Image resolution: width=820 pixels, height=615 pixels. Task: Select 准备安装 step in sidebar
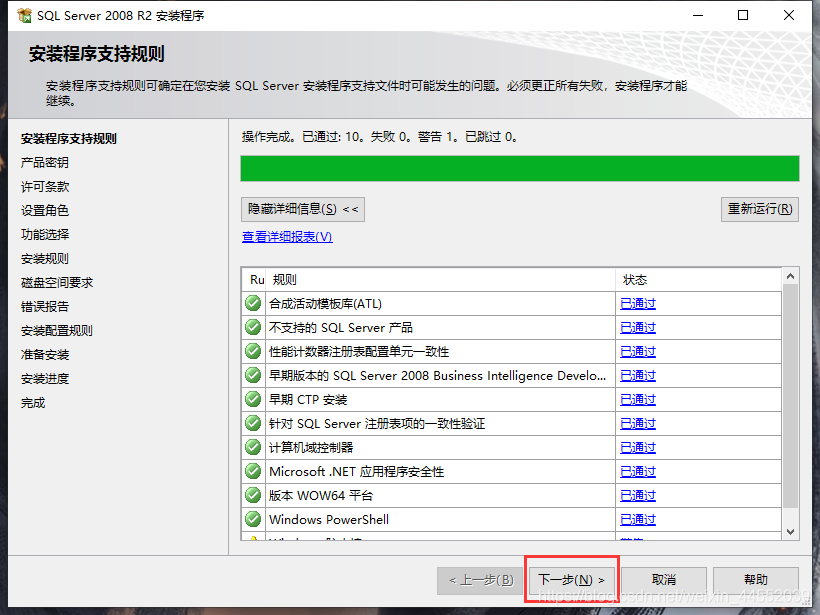(x=44, y=355)
